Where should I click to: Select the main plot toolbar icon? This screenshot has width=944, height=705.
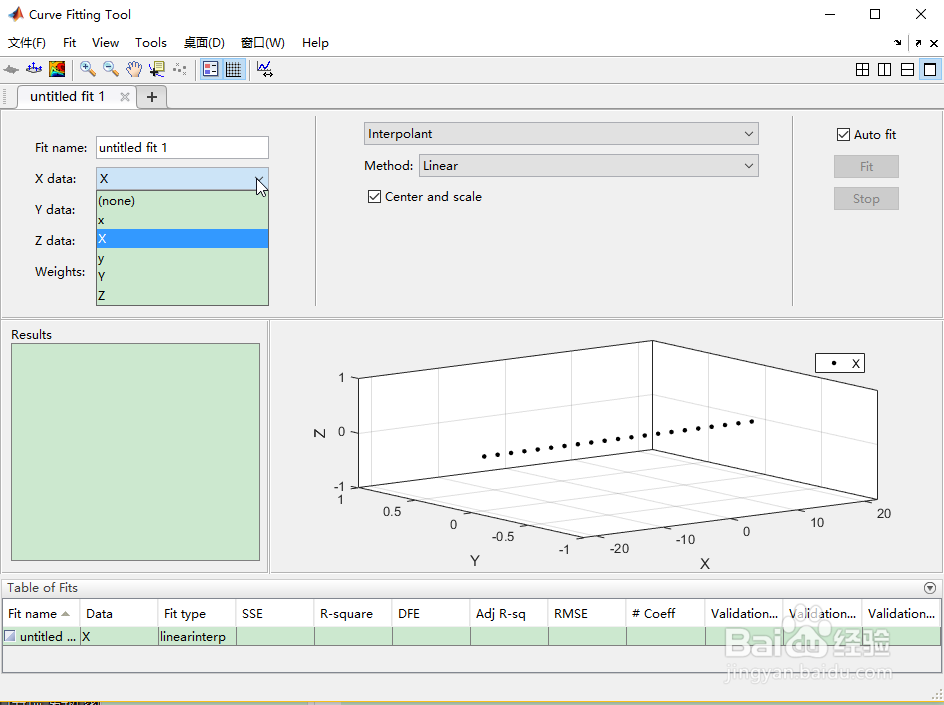11,69
